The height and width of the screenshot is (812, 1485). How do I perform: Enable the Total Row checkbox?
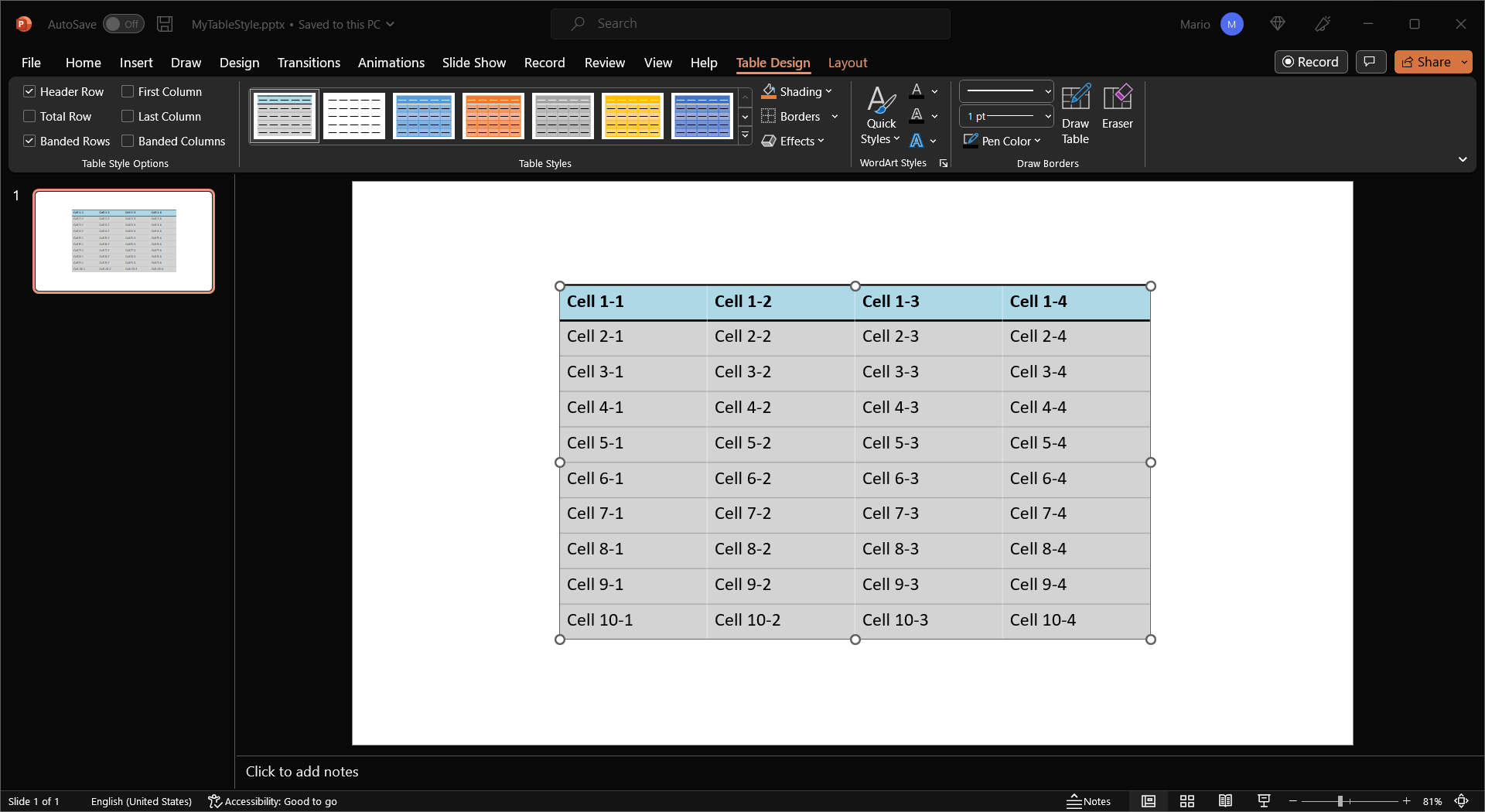[x=29, y=116]
